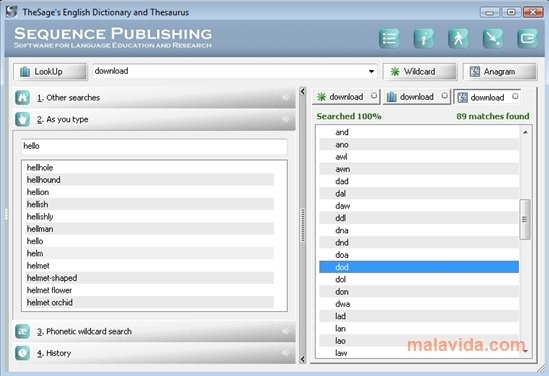This screenshot has width=549, height=376.
Task: Click the Wildcard button
Action: 419,71
